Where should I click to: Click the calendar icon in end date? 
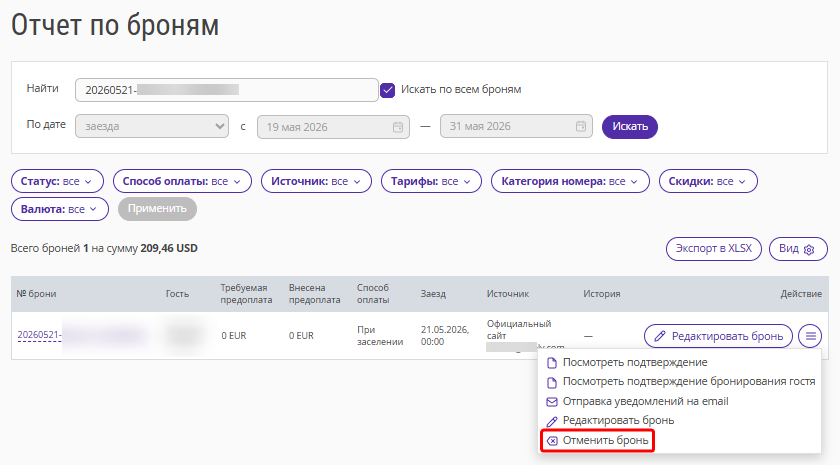[581, 126]
